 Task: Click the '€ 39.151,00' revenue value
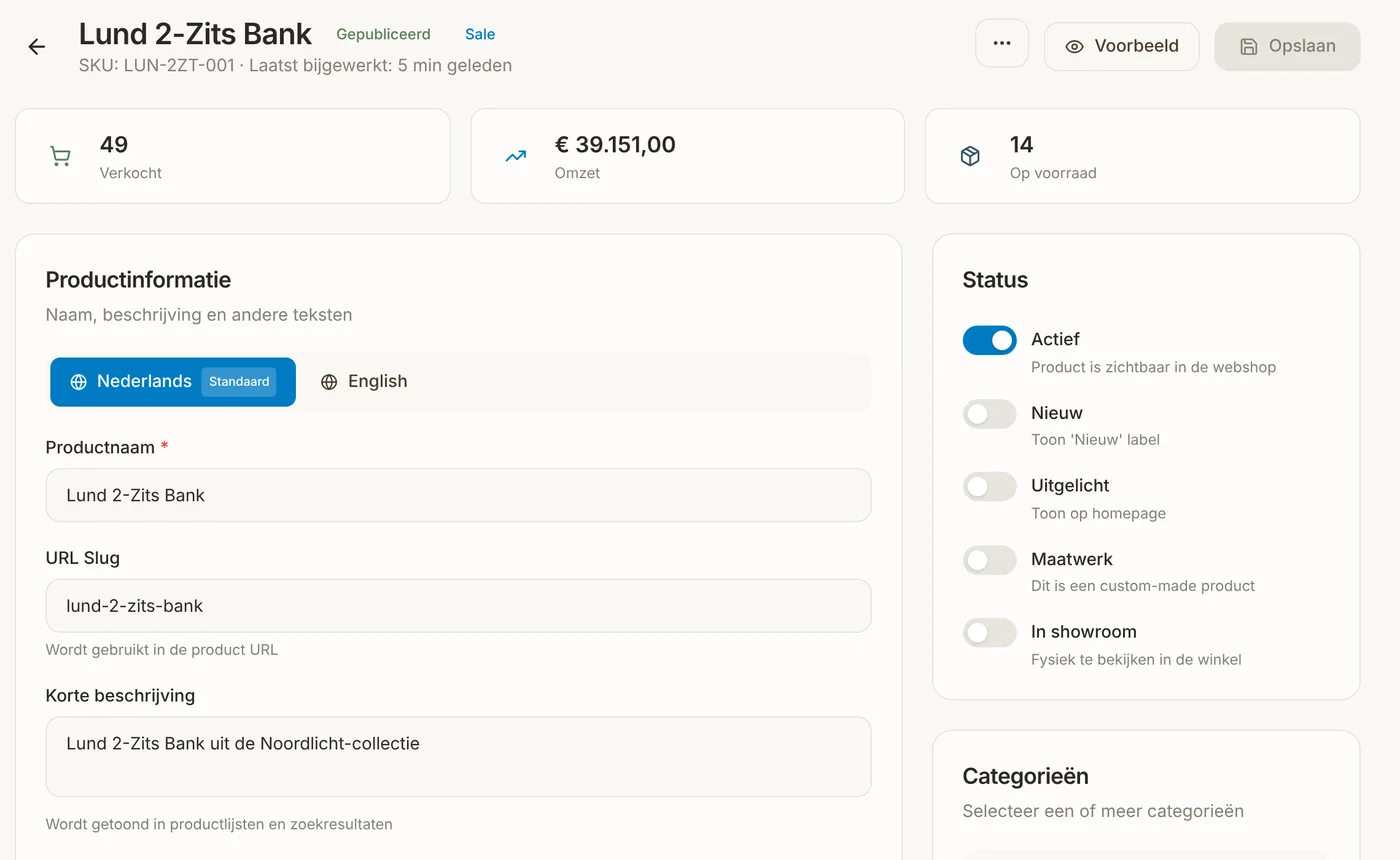tap(615, 144)
